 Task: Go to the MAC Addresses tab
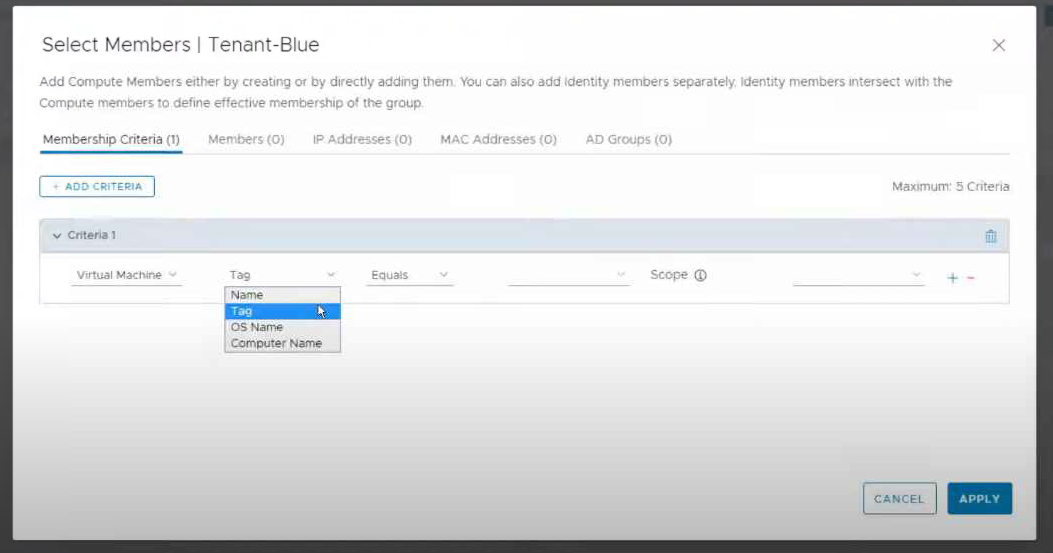point(498,140)
